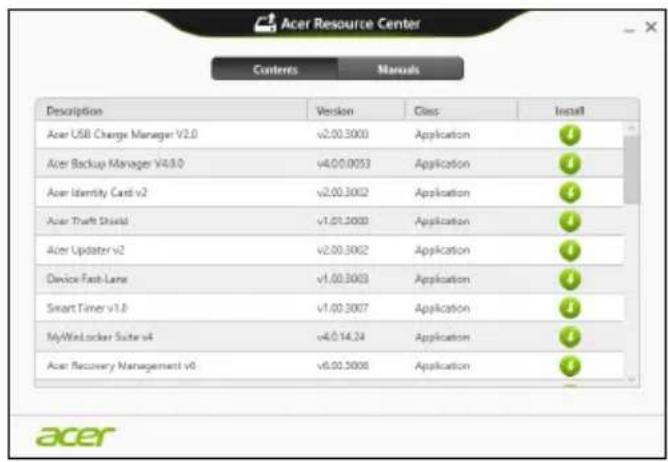Image resolution: width=668 pixels, height=462 pixels.
Task: Sort by Version column header
Action: tap(355, 111)
